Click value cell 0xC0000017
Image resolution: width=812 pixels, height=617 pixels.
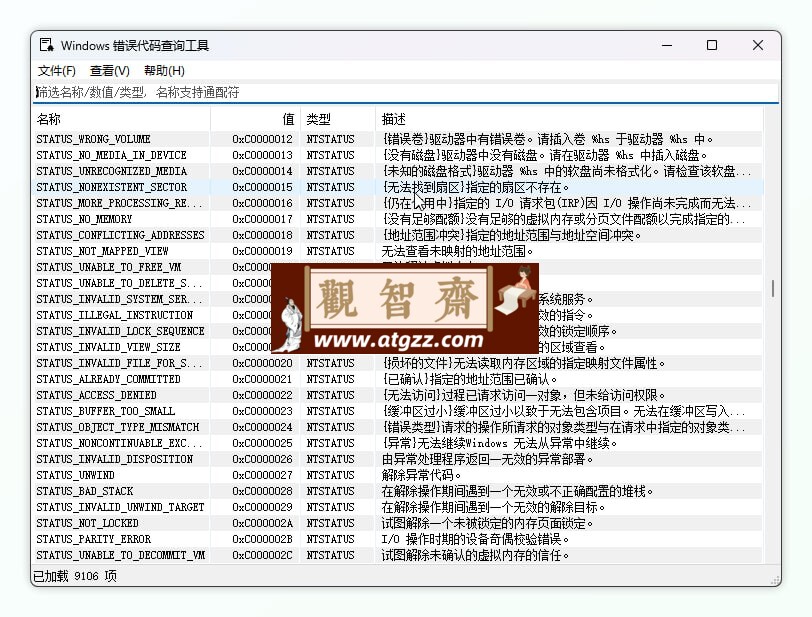[x=262, y=220]
